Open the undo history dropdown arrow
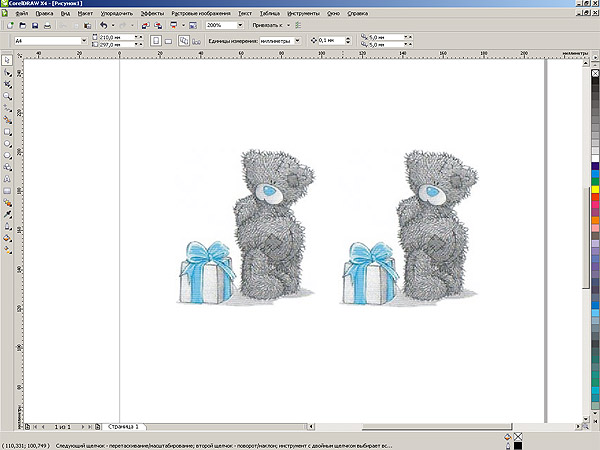 point(113,25)
